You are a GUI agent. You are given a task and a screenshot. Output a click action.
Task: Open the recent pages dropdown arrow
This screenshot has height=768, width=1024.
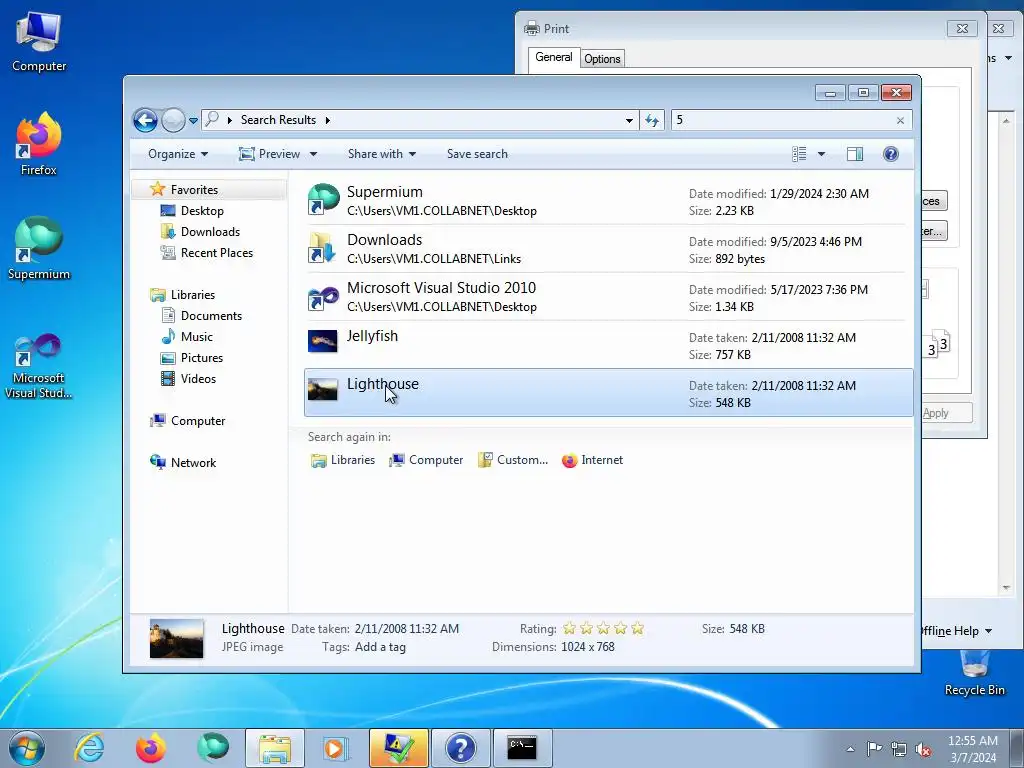point(193,121)
